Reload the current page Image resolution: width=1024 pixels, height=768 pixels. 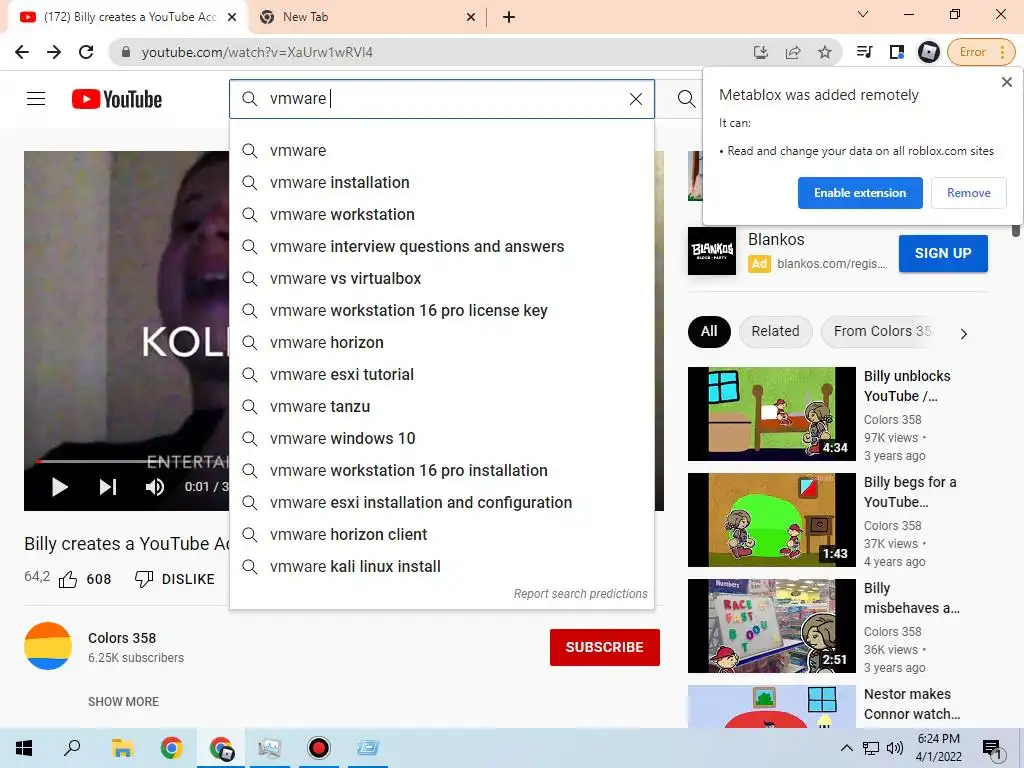pos(86,52)
